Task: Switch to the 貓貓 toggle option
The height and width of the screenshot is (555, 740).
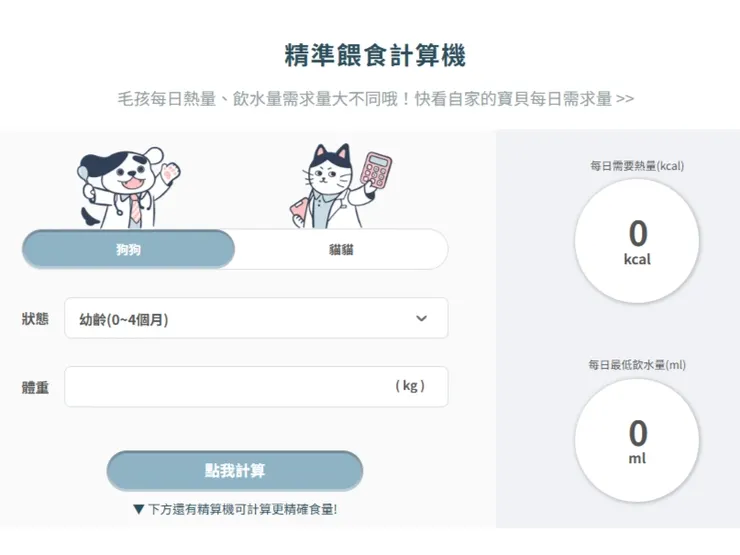Action: point(341,249)
